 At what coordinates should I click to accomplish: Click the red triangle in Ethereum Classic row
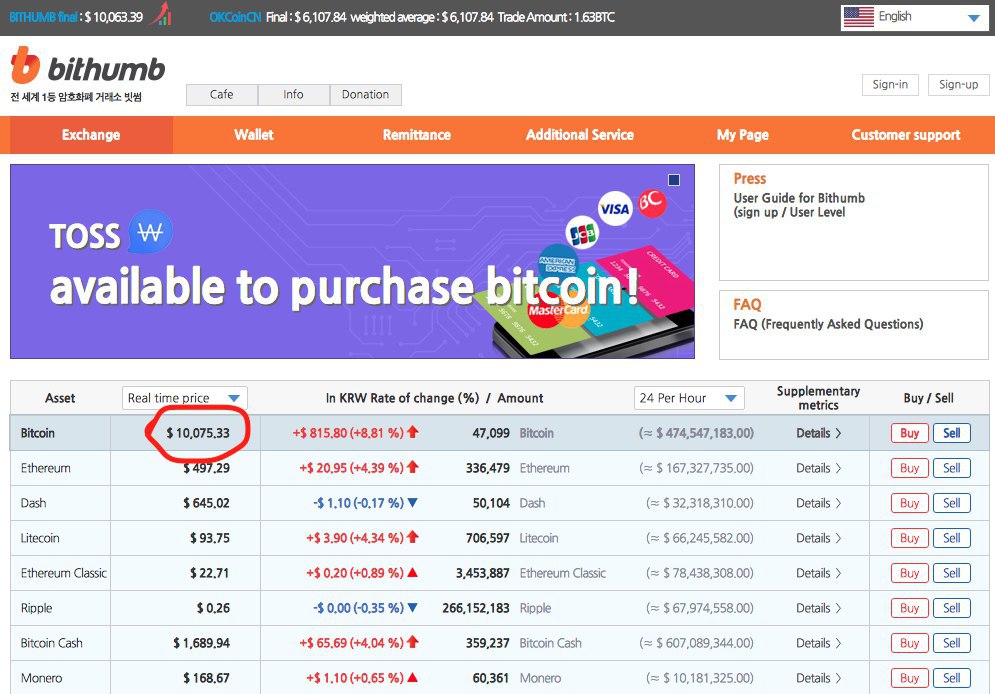click(x=412, y=573)
